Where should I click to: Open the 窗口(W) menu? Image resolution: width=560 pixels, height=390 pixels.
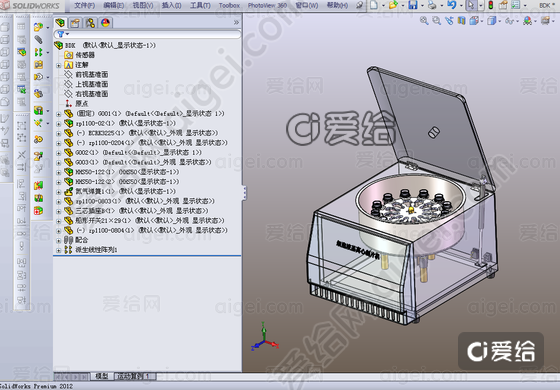(307, 5)
